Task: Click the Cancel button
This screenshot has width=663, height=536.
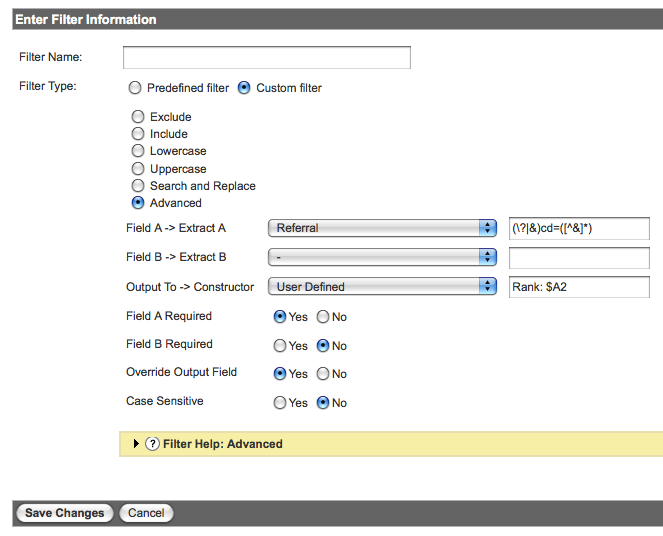Action: (146, 513)
